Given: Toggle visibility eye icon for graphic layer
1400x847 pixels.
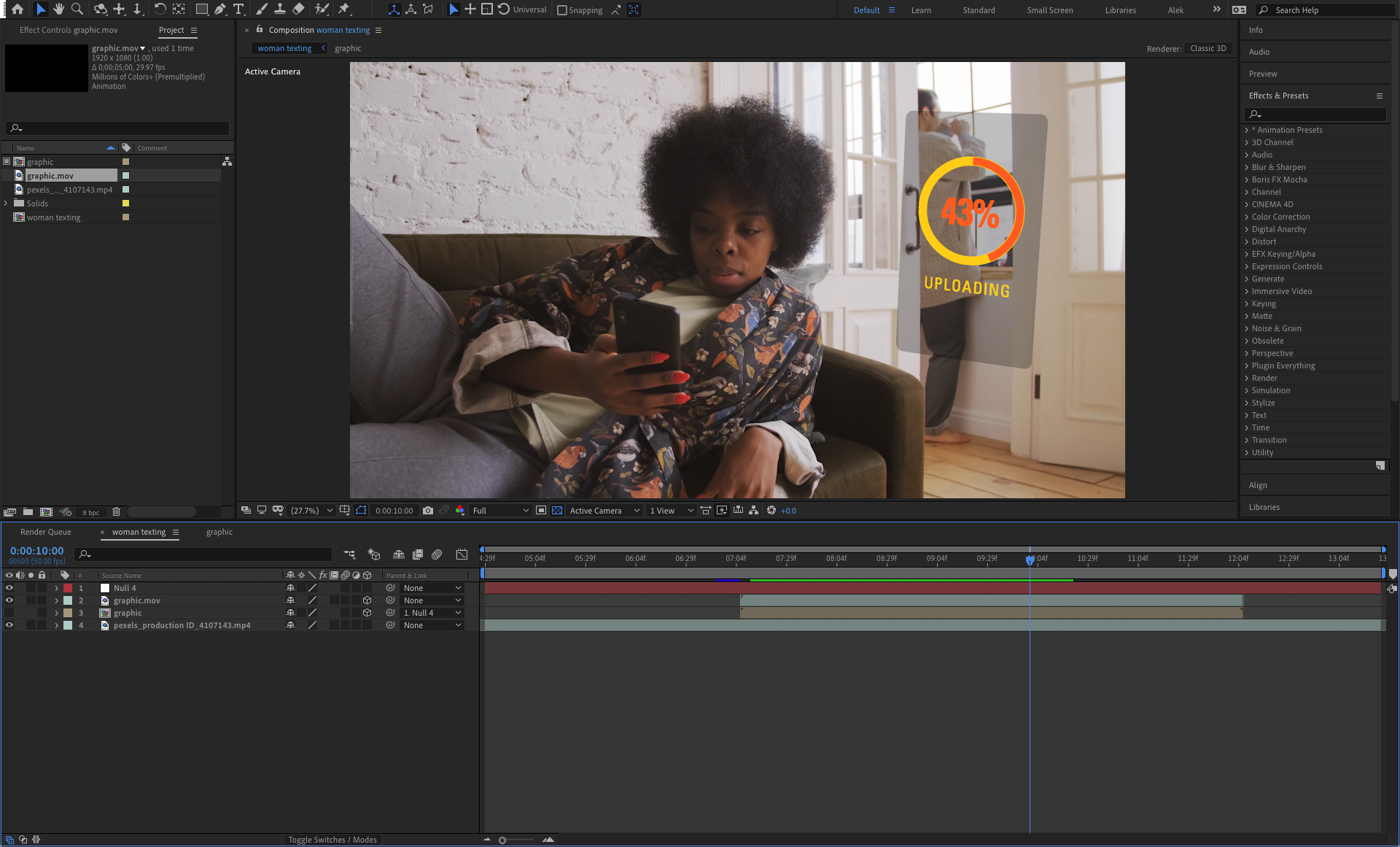Looking at the screenshot, I should coord(8,612).
